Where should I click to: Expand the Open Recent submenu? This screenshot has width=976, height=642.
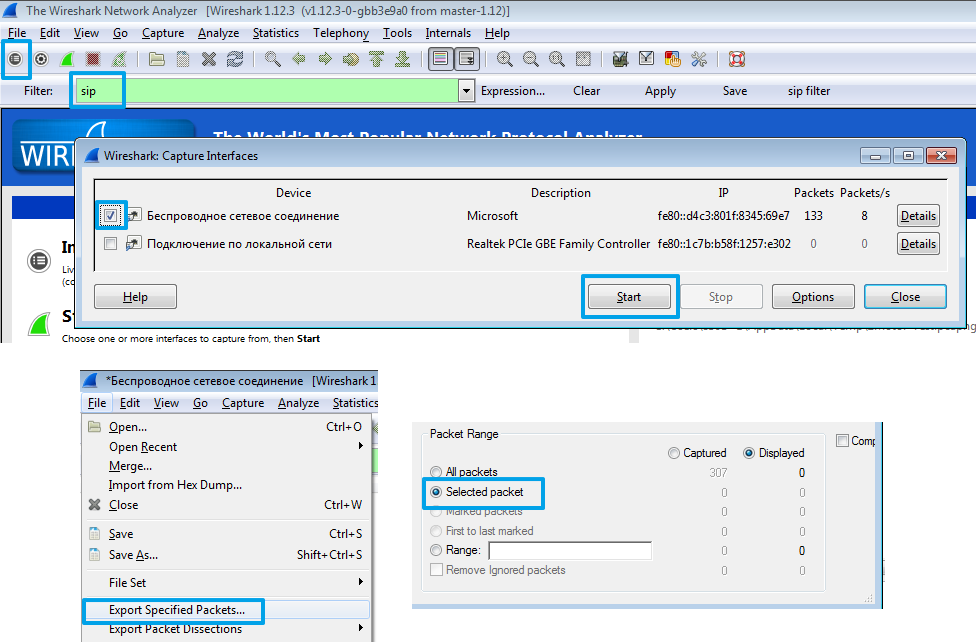pyautogui.click(x=227, y=447)
